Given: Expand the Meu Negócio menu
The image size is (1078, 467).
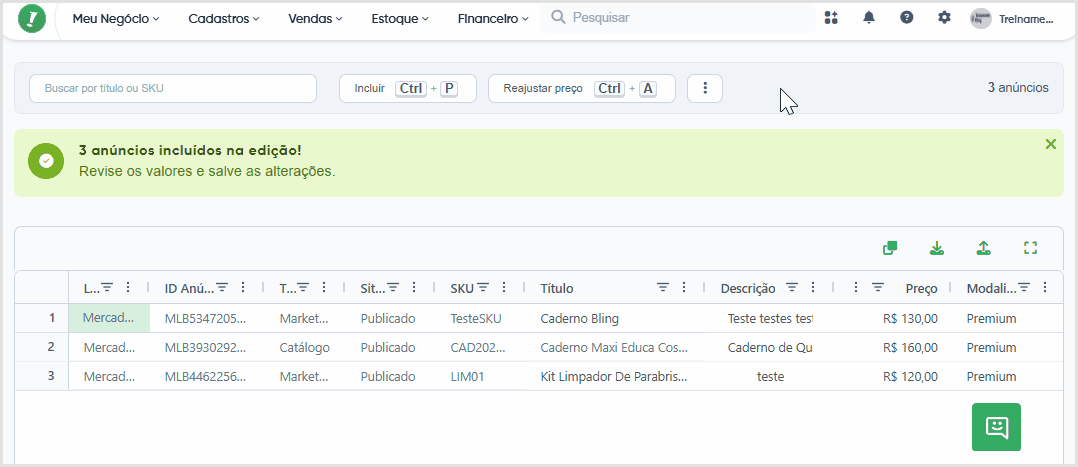Looking at the screenshot, I should pyautogui.click(x=116, y=19).
